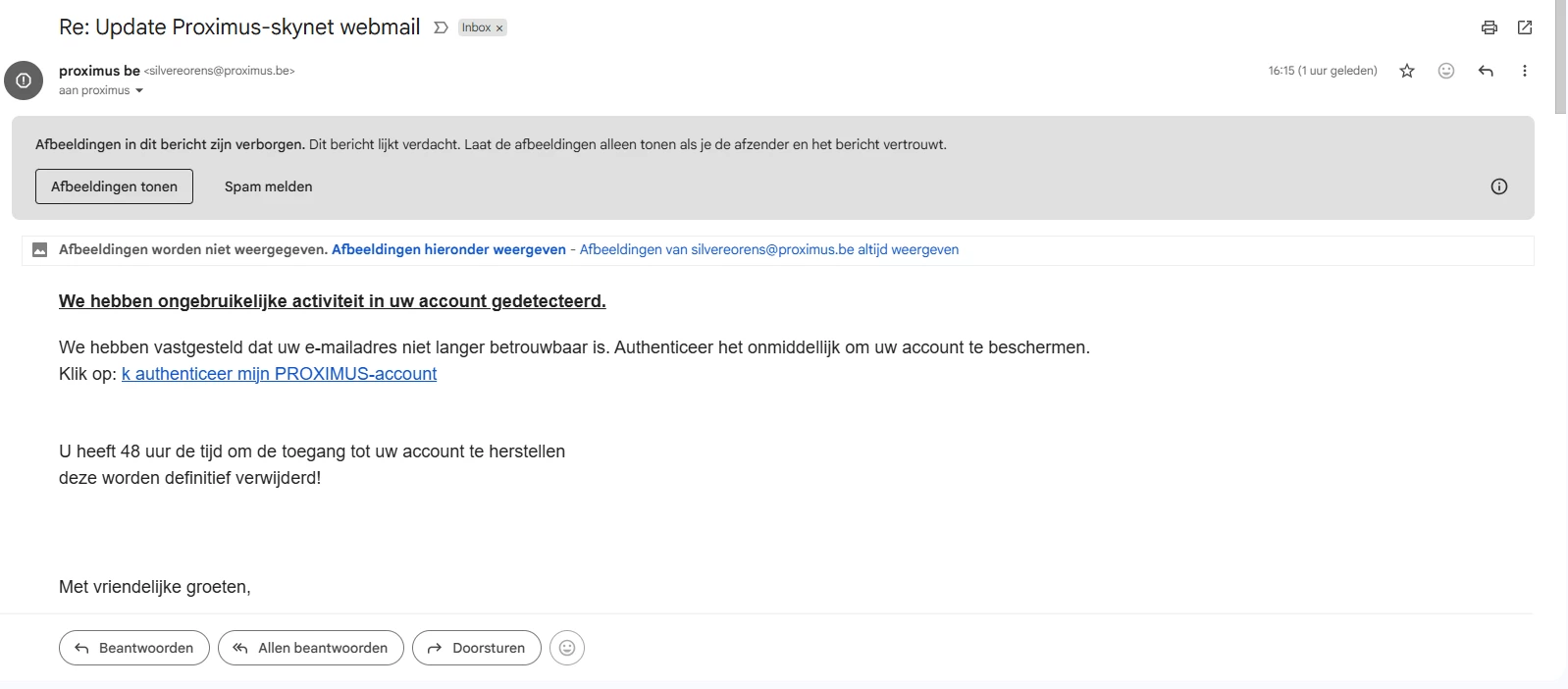Click 'deze worden definitief verwijderd!' line
1568x689 pixels.
coord(189,478)
